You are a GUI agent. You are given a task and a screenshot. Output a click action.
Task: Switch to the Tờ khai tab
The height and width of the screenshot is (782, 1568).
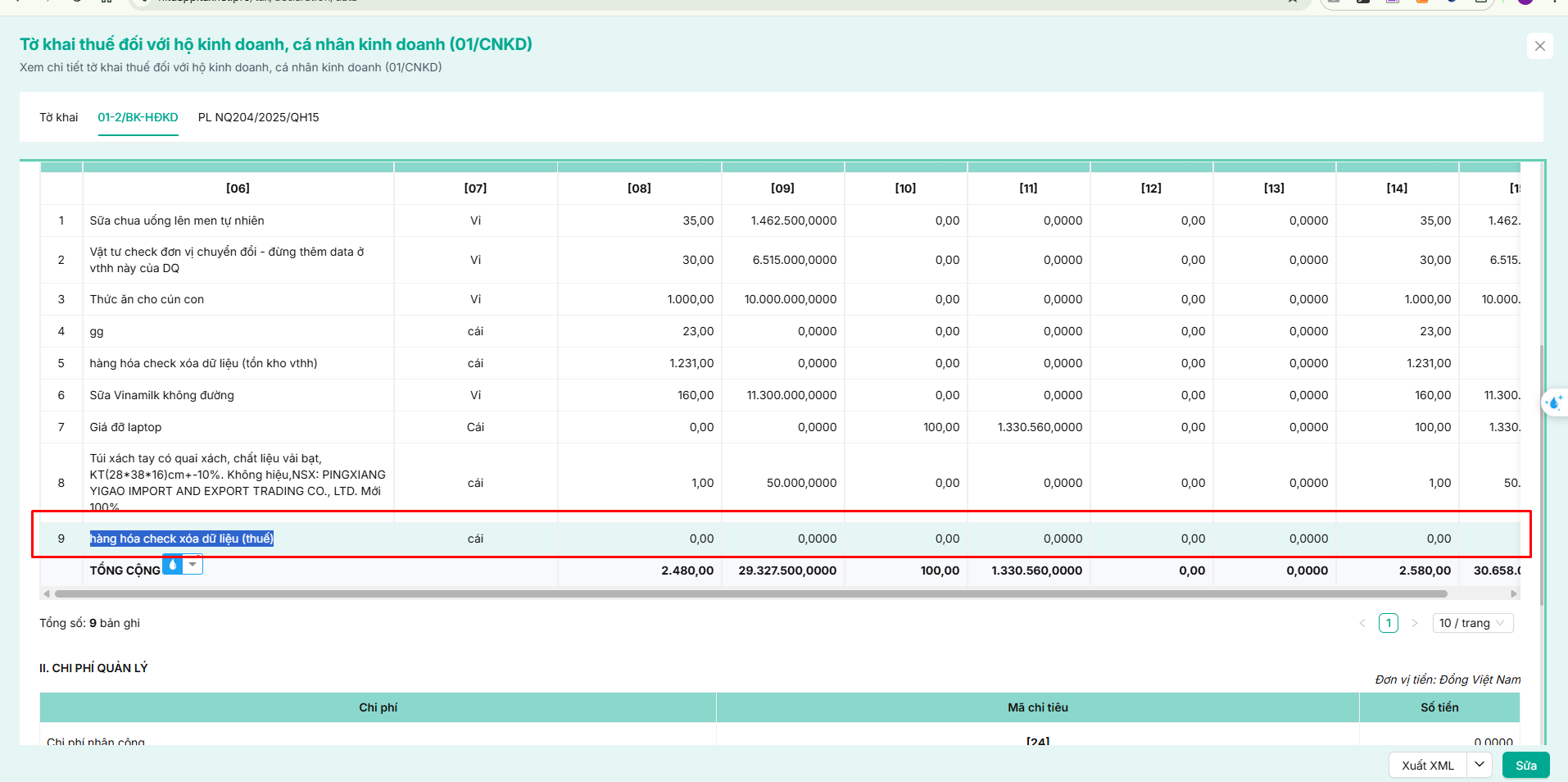click(59, 117)
